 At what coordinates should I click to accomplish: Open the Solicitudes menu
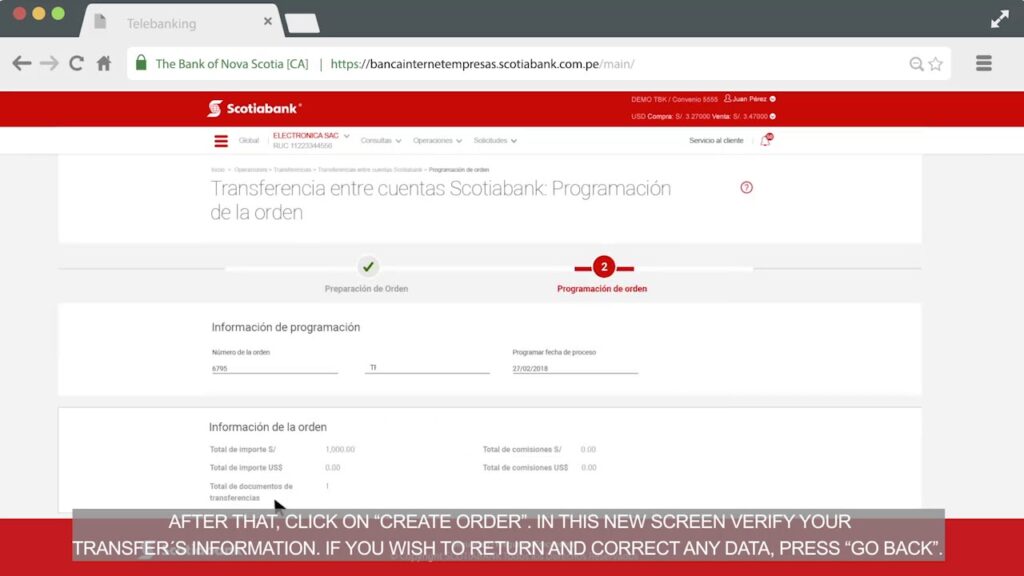(x=495, y=141)
